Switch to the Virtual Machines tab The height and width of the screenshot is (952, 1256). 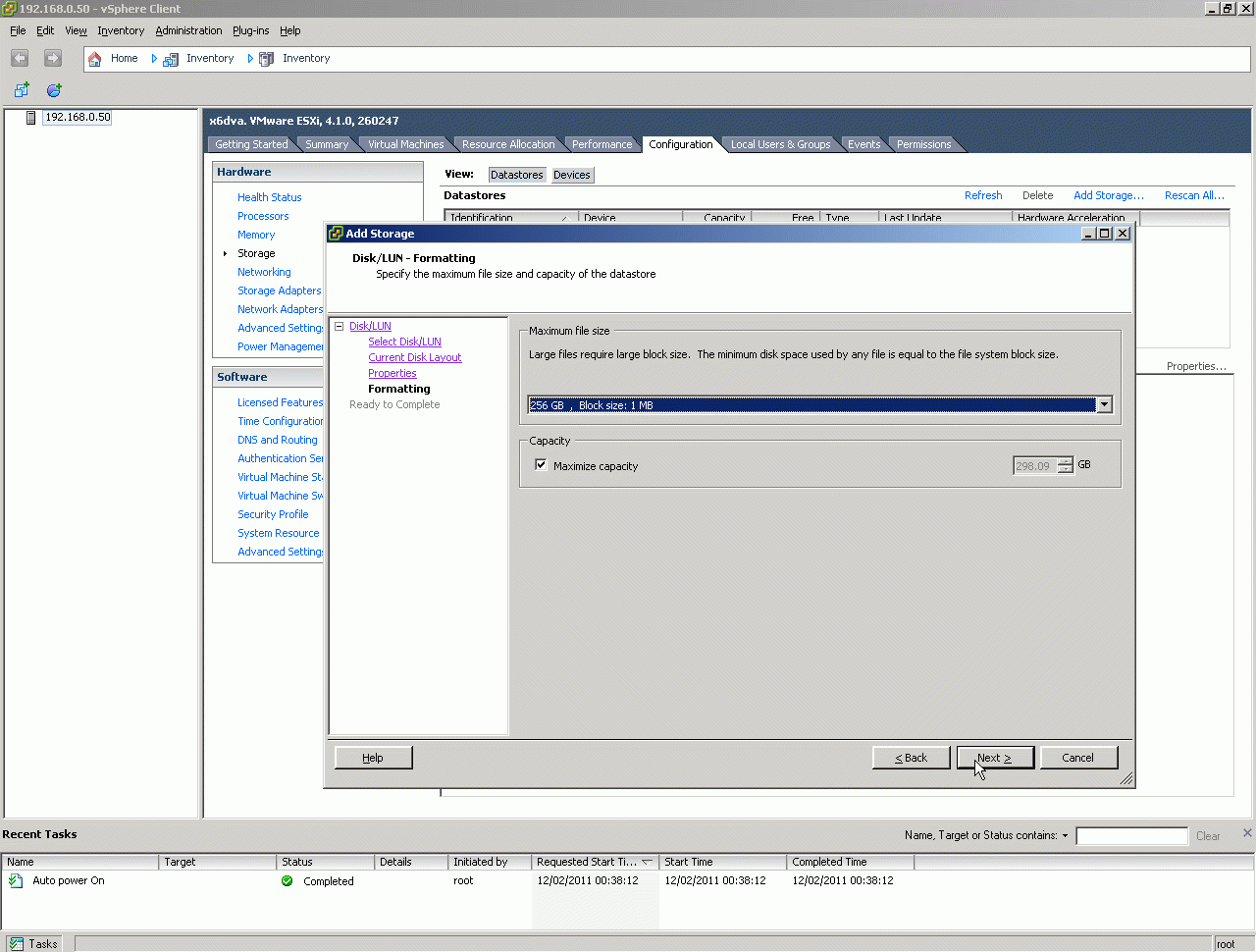(x=405, y=144)
